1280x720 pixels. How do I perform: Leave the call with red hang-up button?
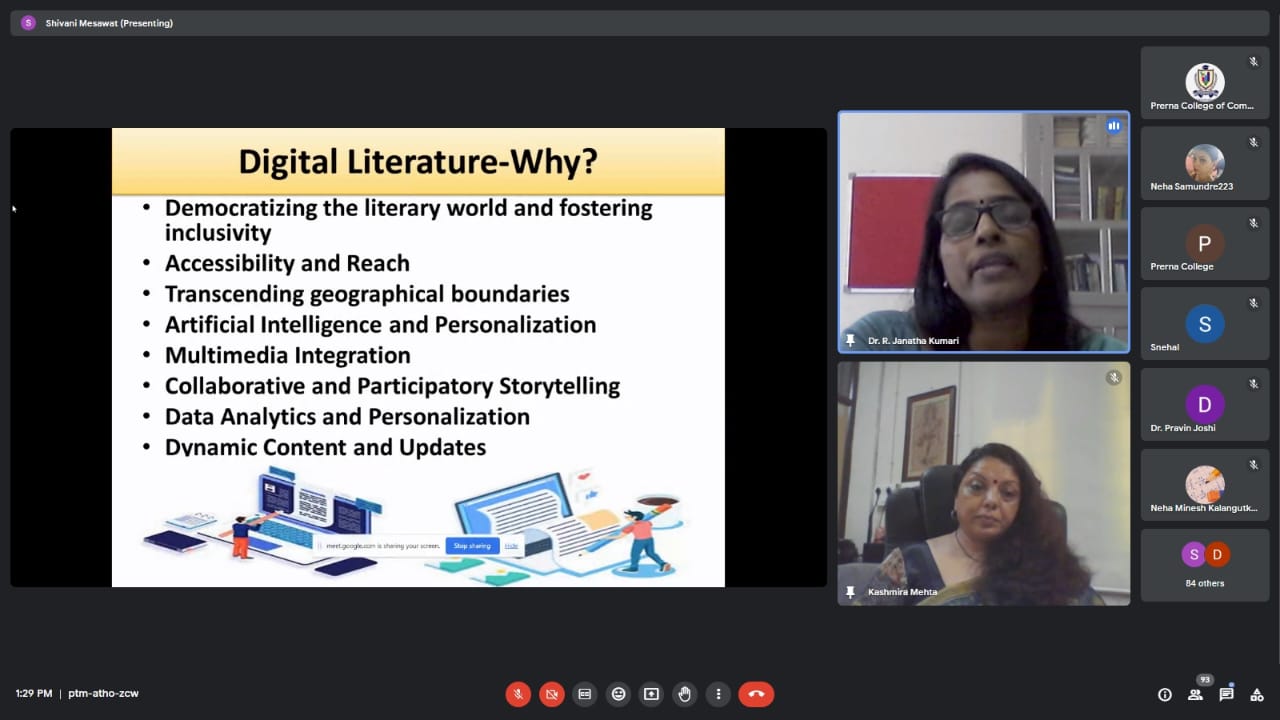[x=756, y=694]
